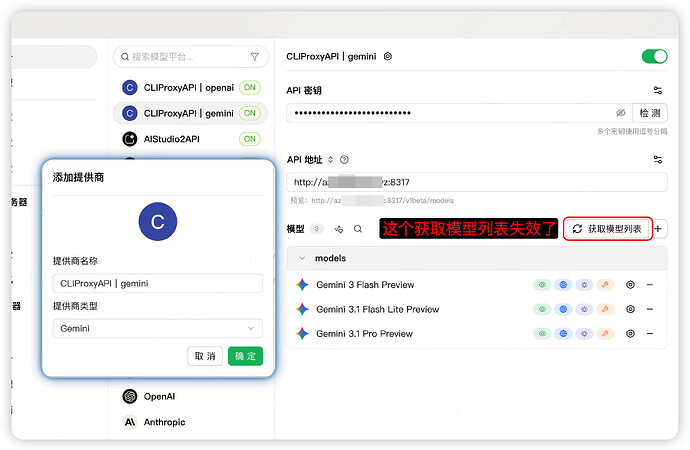Open settings for Gemini 3 Flash Preview
This screenshot has height=450, width=690.
(x=630, y=285)
